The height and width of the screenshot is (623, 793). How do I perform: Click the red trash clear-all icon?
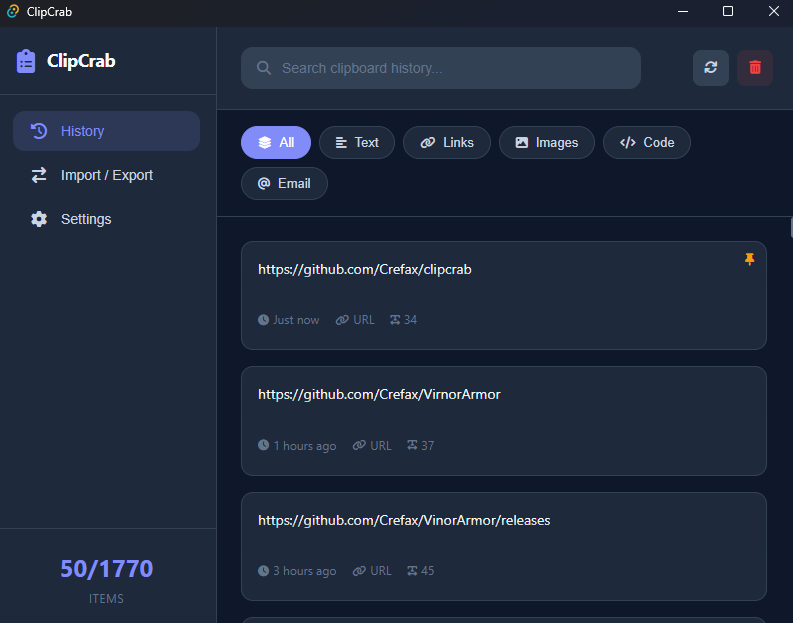pos(755,68)
